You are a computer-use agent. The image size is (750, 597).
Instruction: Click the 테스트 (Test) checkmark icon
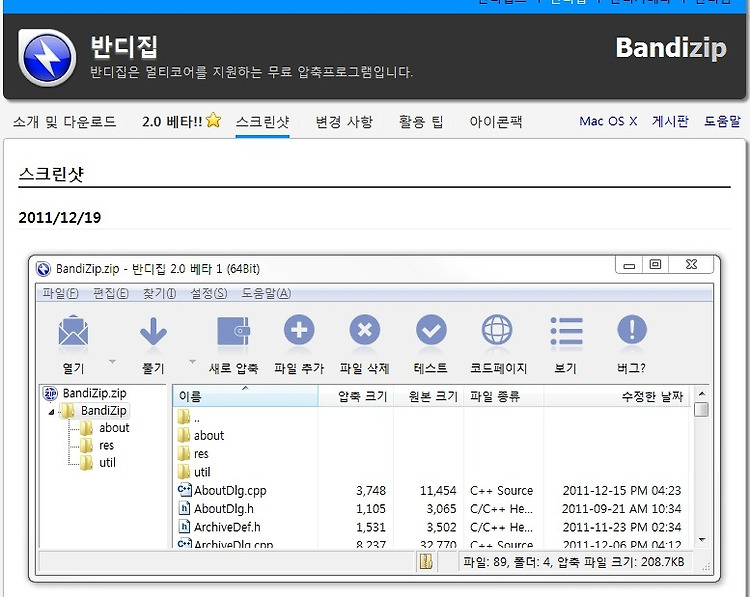431,330
